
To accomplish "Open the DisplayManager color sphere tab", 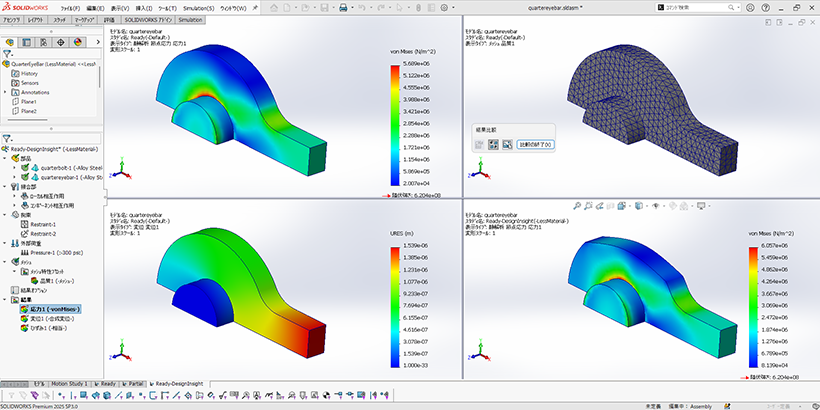I will tap(78, 42).
